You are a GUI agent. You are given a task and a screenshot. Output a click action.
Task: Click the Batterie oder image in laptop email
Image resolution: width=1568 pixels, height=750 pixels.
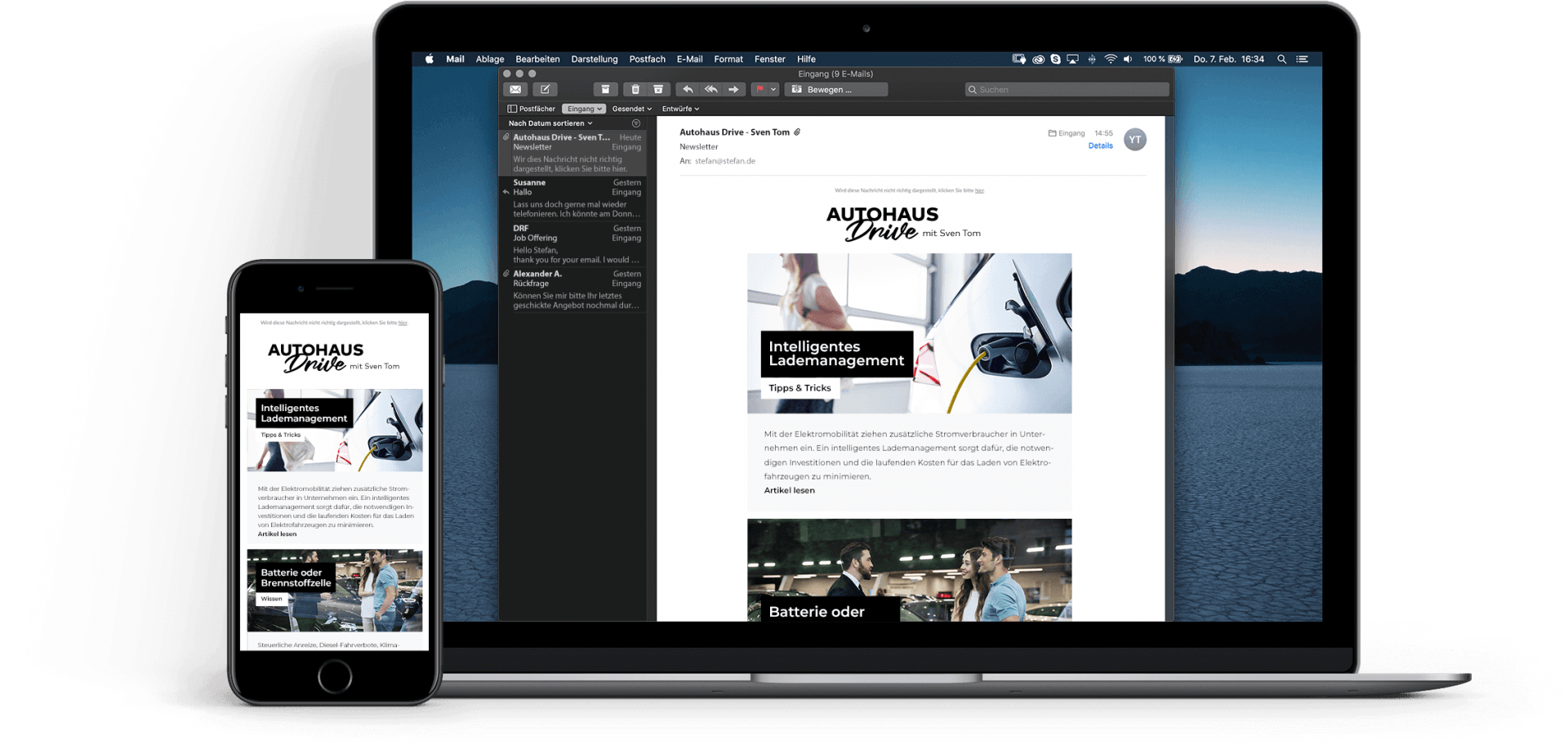pos(909,570)
